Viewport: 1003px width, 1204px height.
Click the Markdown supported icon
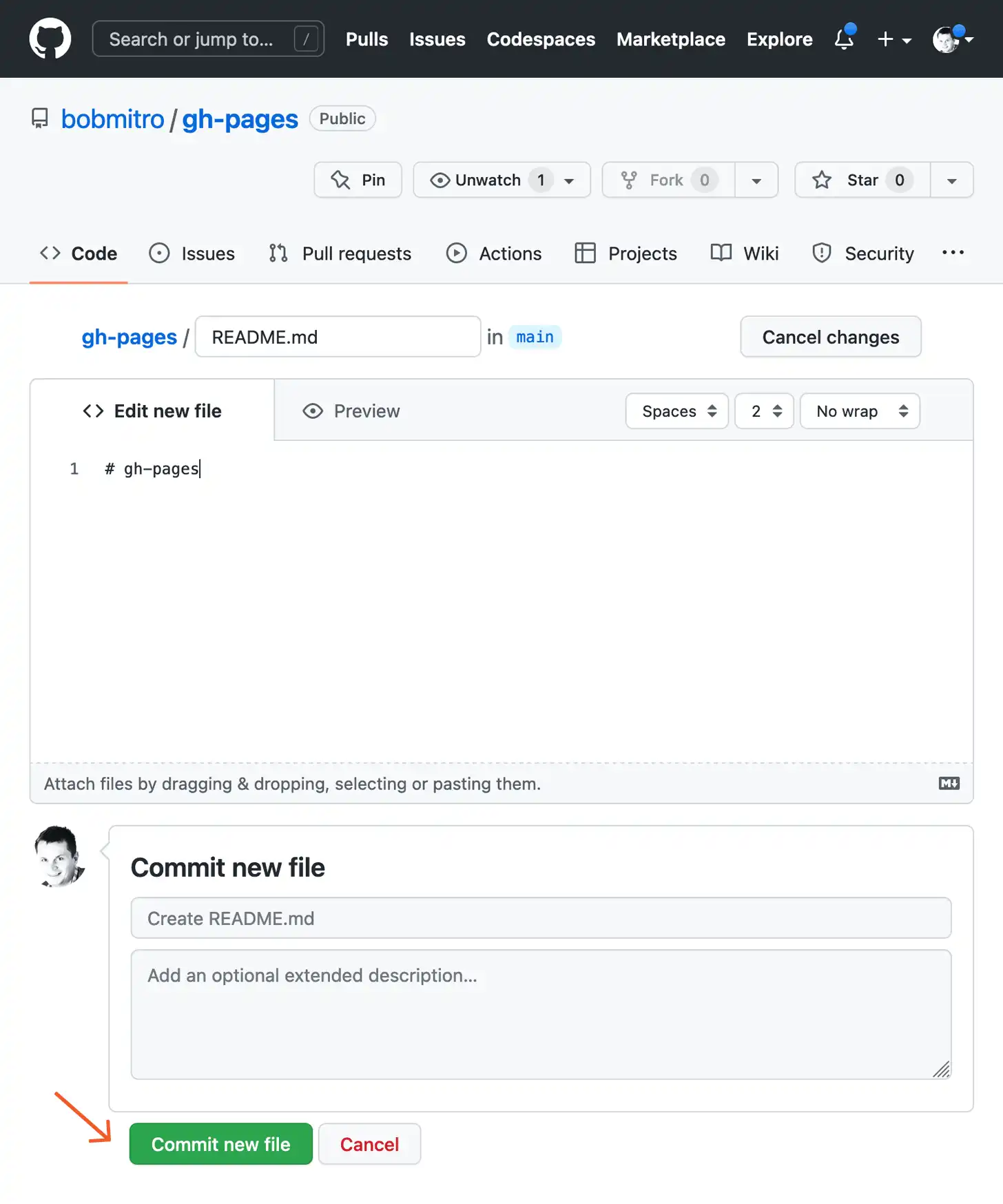[x=949, y=783]
